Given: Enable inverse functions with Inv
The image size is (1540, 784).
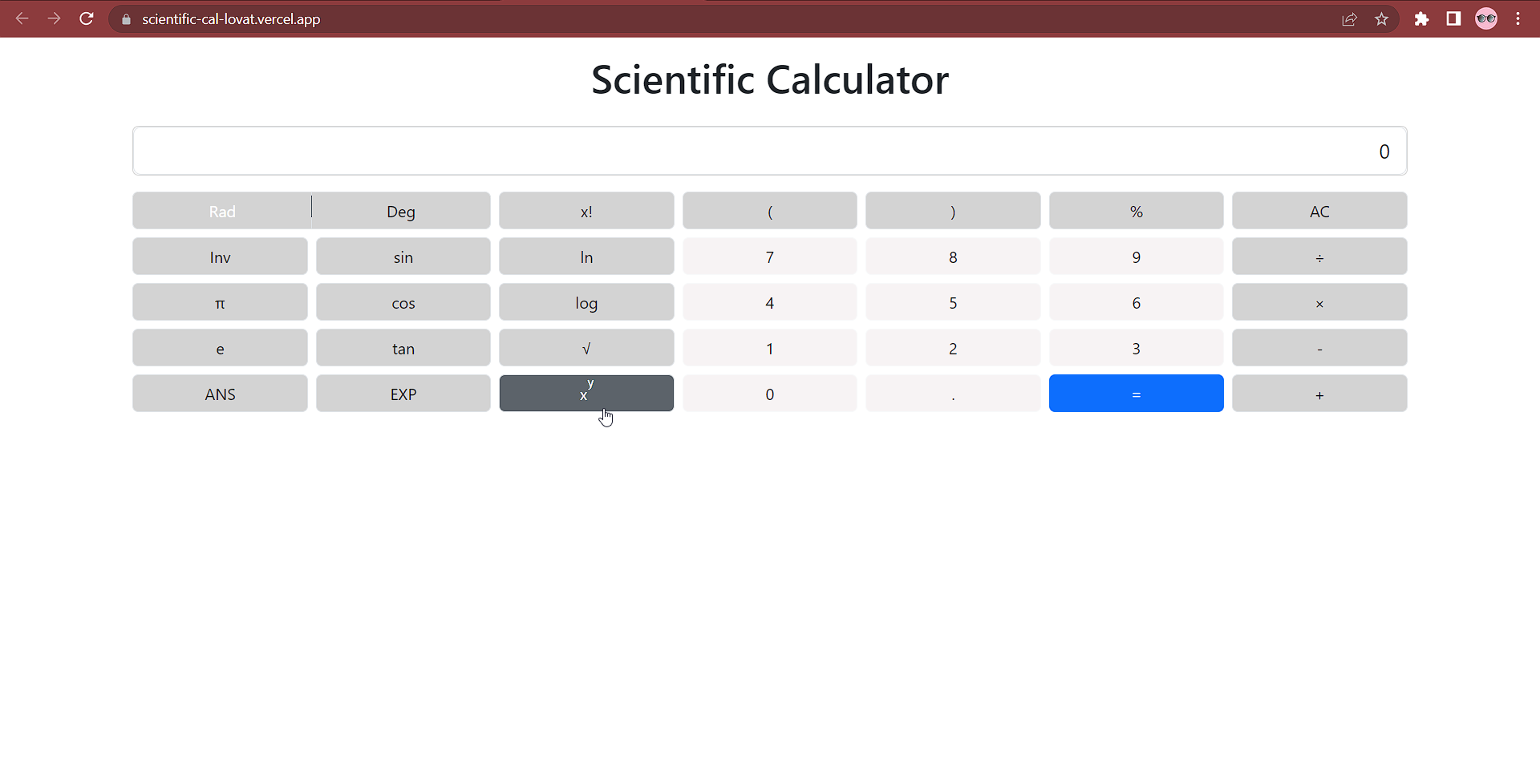Looking at the screenshot, I should [x=220, y=257].
